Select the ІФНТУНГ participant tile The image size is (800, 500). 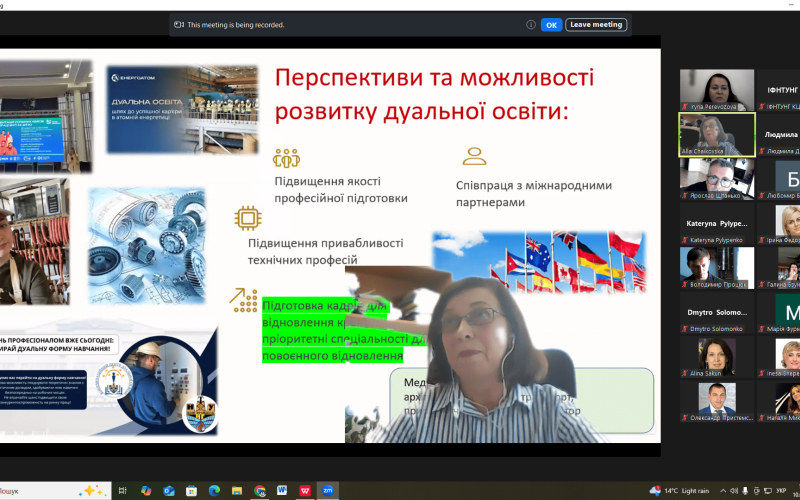(x=779, y=90)
